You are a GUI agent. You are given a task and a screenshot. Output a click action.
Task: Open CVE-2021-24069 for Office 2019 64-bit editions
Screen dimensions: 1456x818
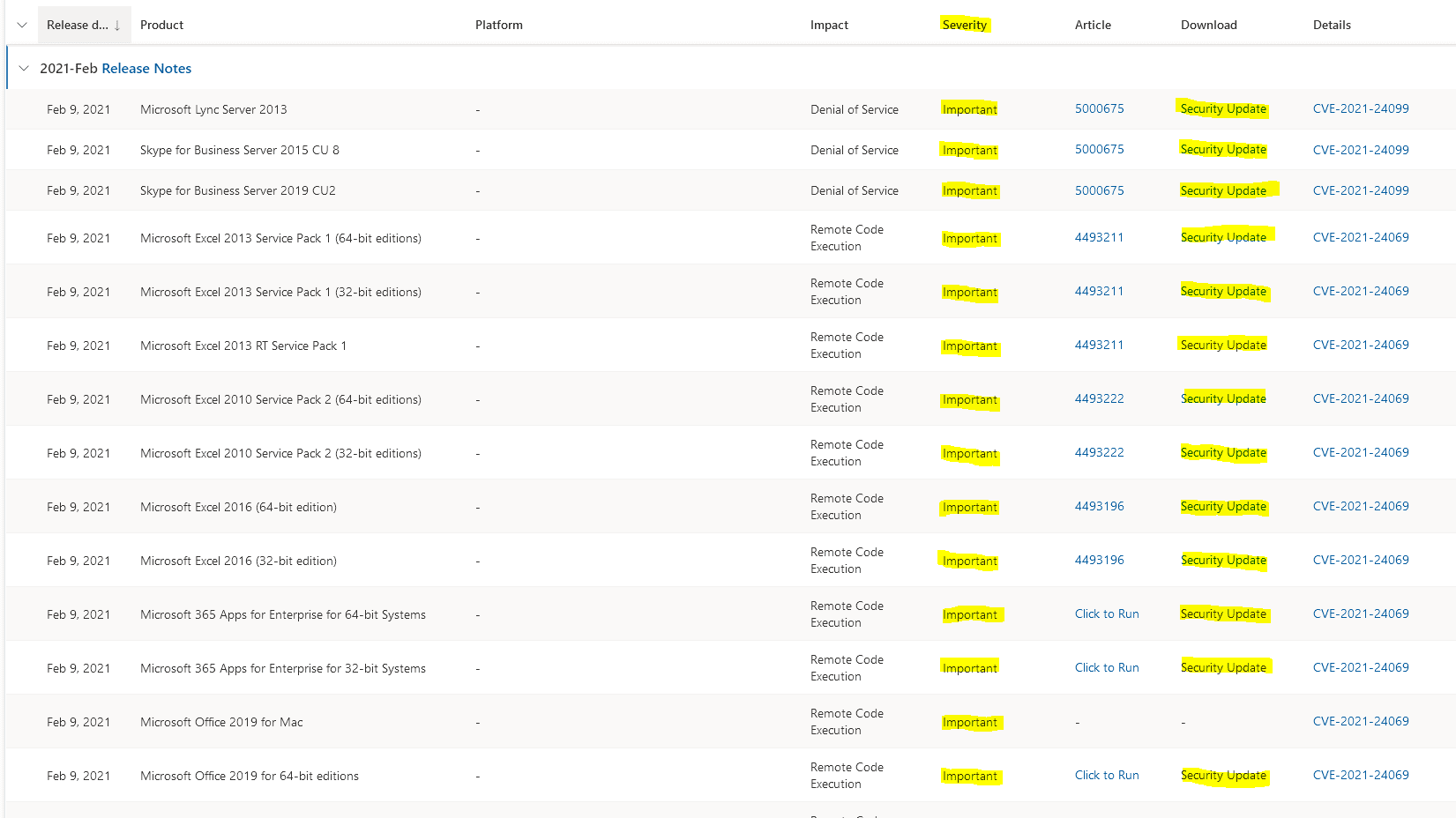click(1361, 776)
